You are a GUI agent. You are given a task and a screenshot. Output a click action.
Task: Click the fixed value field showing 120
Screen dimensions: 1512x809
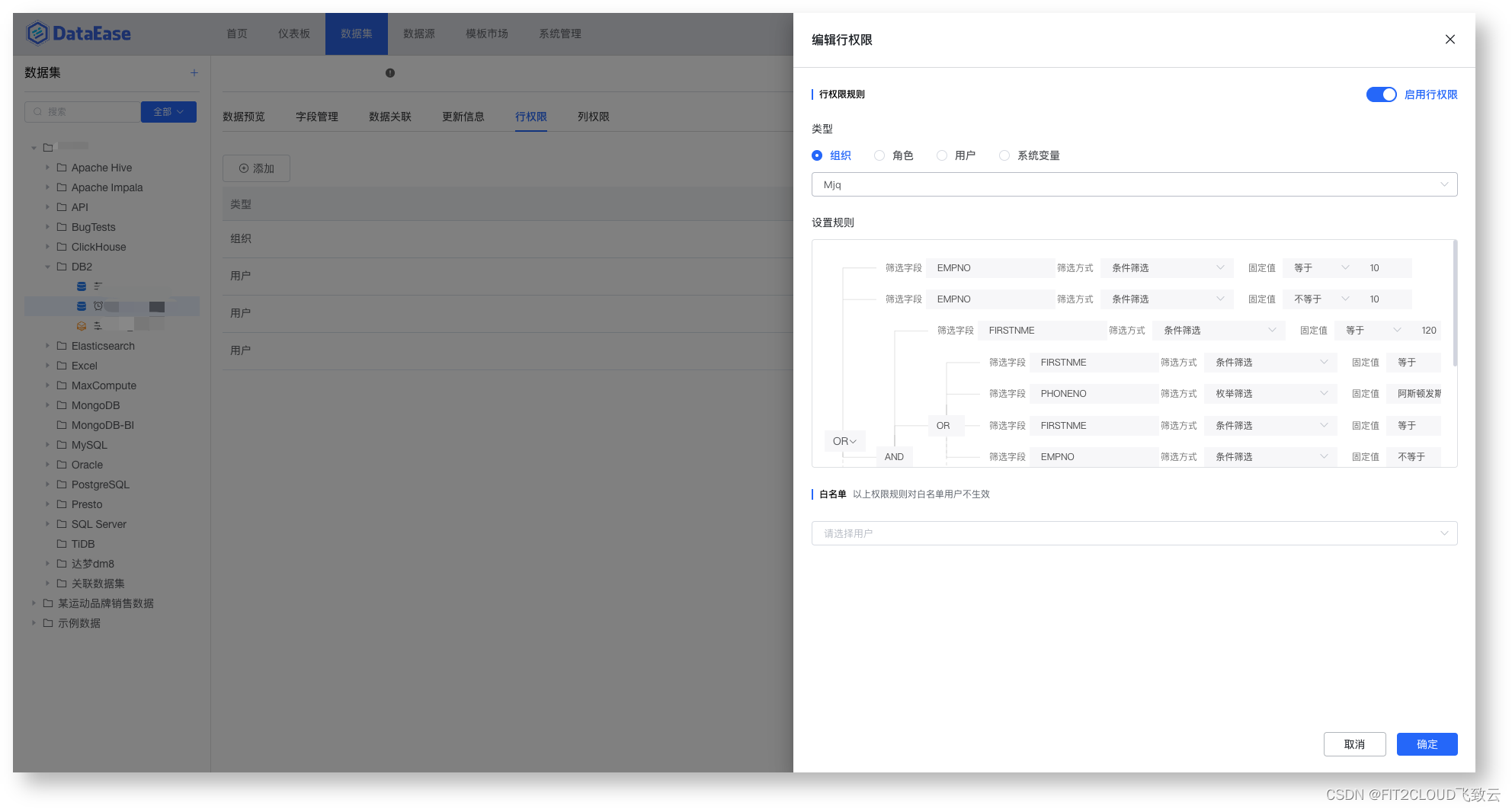click(x=1429, y=331)
